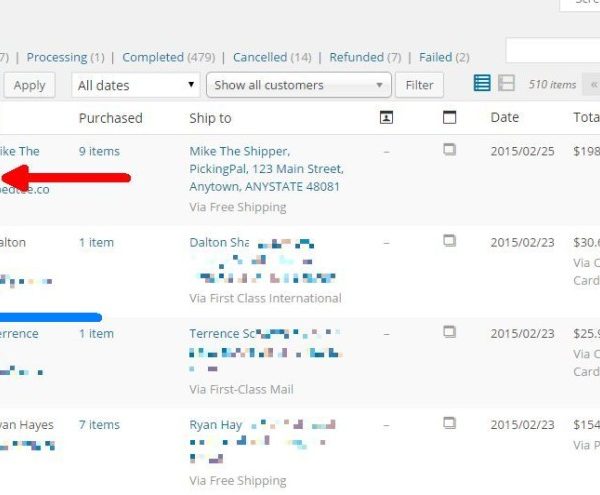
Task: Click the Apply button
Action: [29, 85]
